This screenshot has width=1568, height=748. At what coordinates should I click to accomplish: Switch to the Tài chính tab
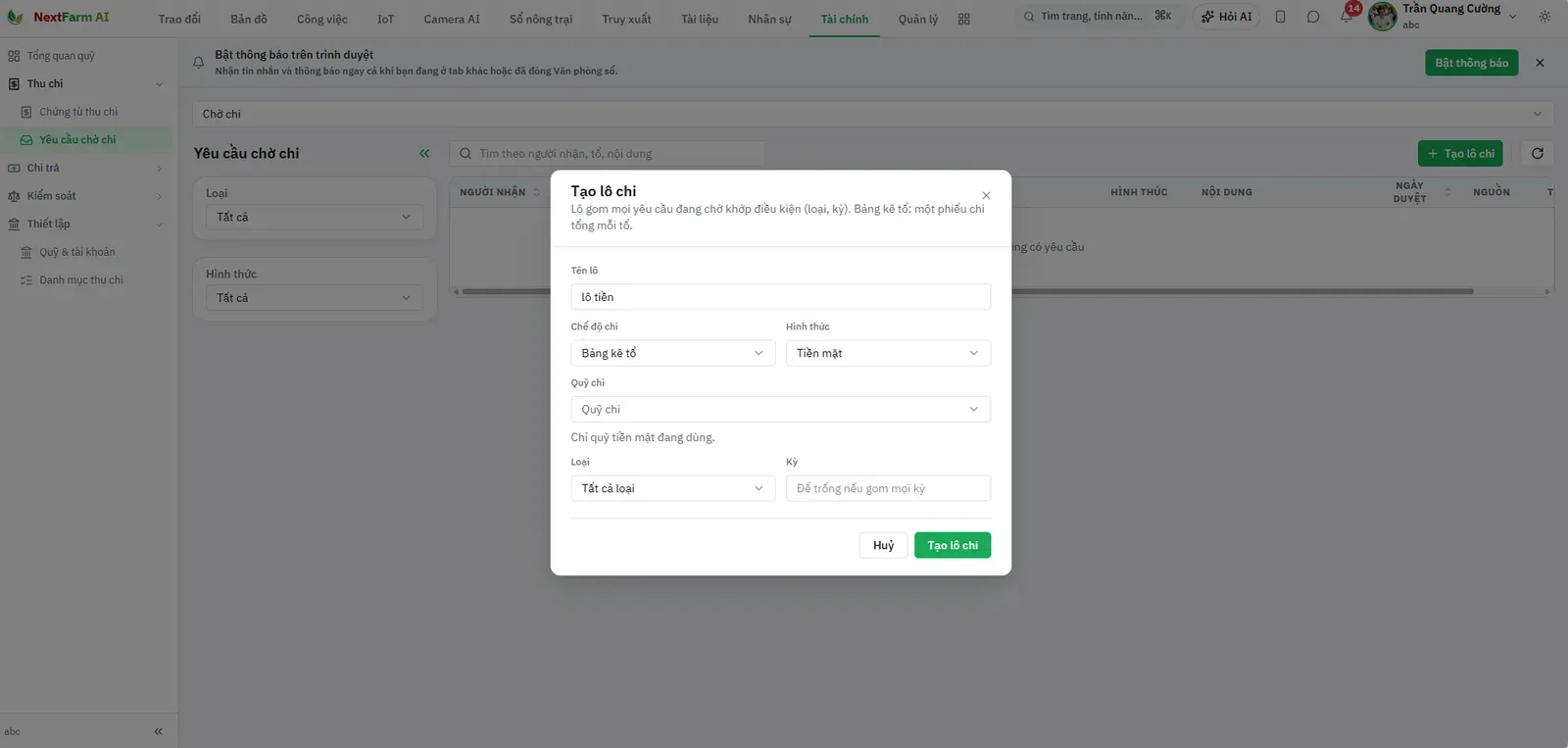pyautogui.click(x=845, y=19)
